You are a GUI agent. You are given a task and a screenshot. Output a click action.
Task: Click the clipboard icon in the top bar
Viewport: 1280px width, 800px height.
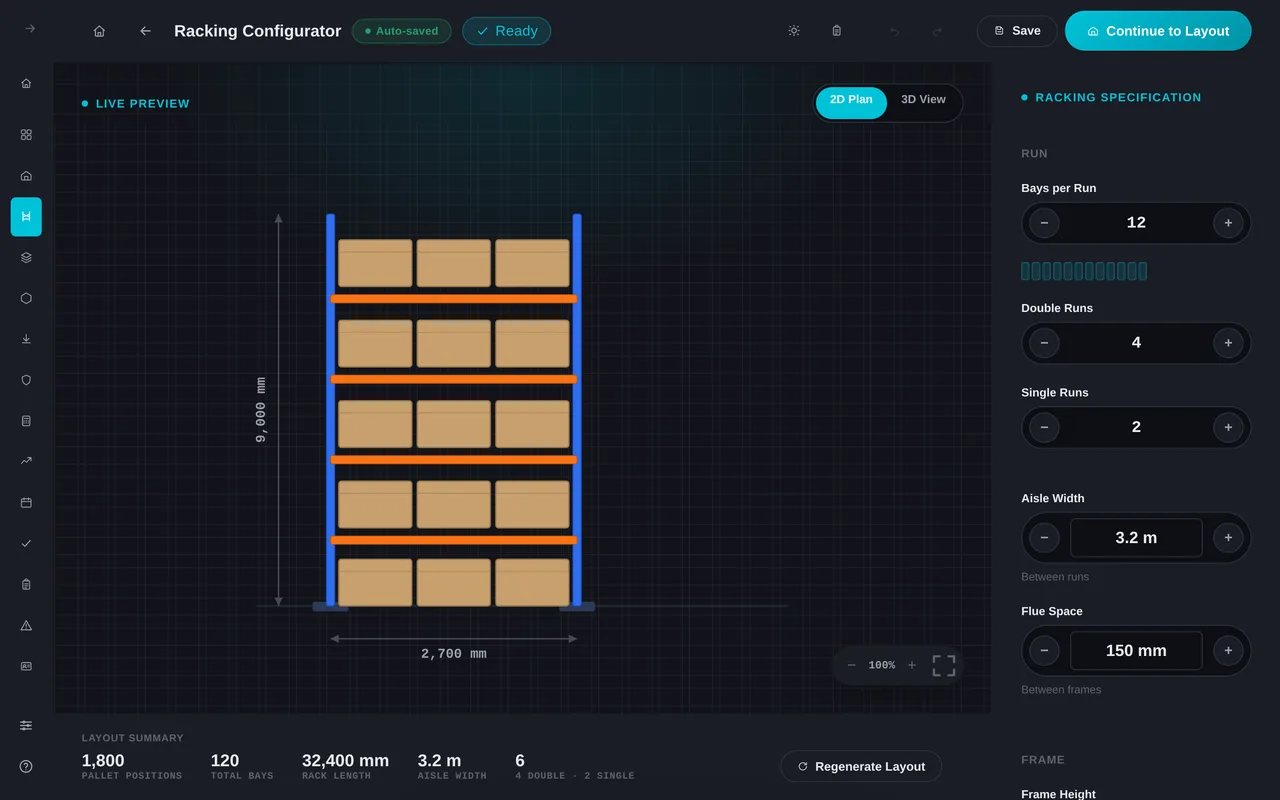click(x=837, y=31)
